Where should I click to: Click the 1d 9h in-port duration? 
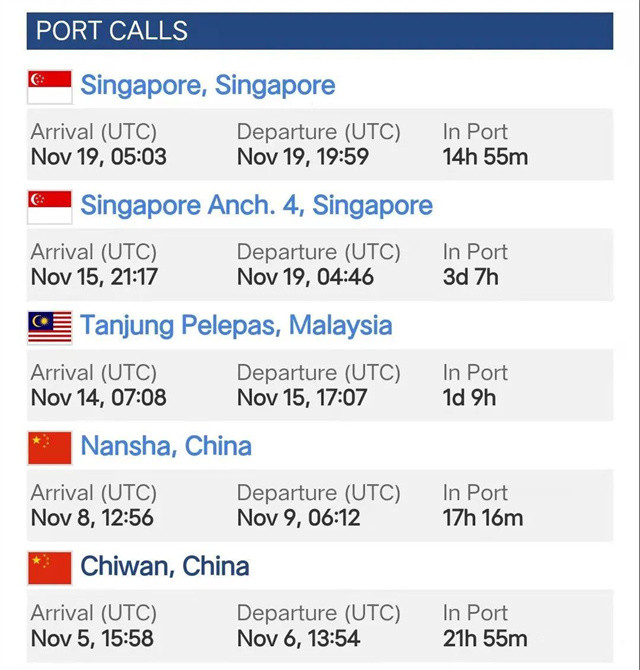tap(469, 398)
